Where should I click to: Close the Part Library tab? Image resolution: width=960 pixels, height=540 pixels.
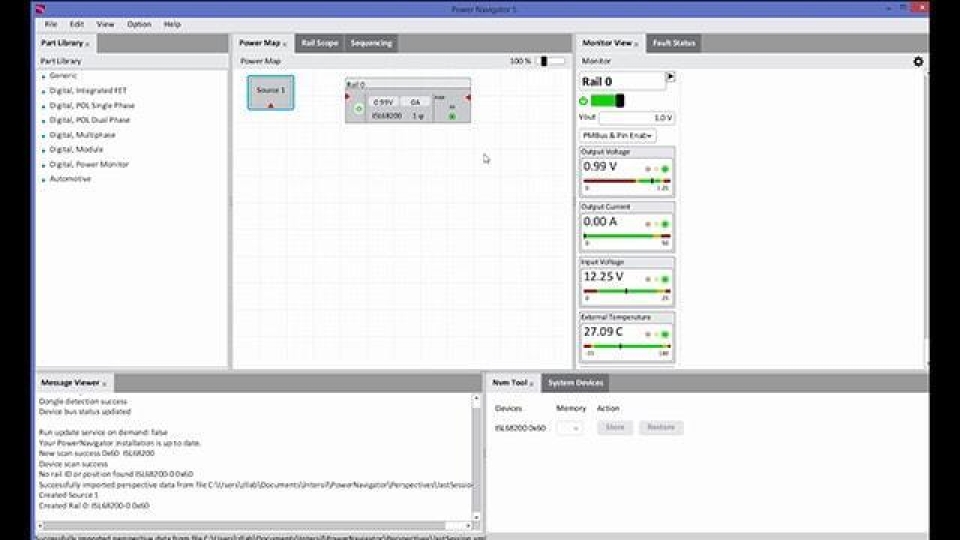tap(87, 44)
